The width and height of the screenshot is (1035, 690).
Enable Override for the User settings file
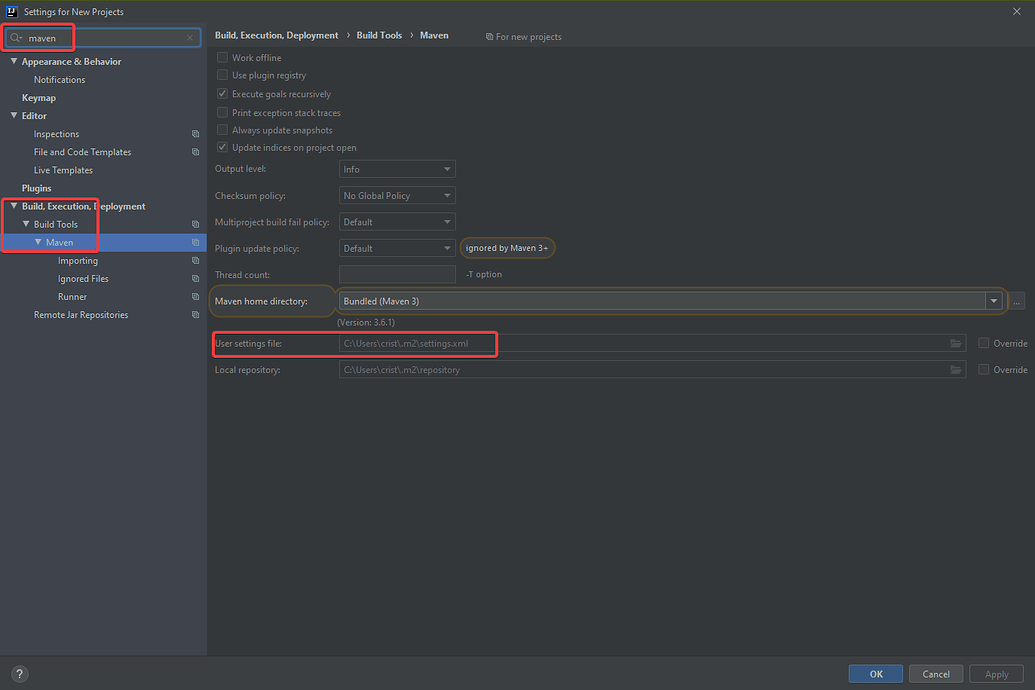[x=983, y=343]
